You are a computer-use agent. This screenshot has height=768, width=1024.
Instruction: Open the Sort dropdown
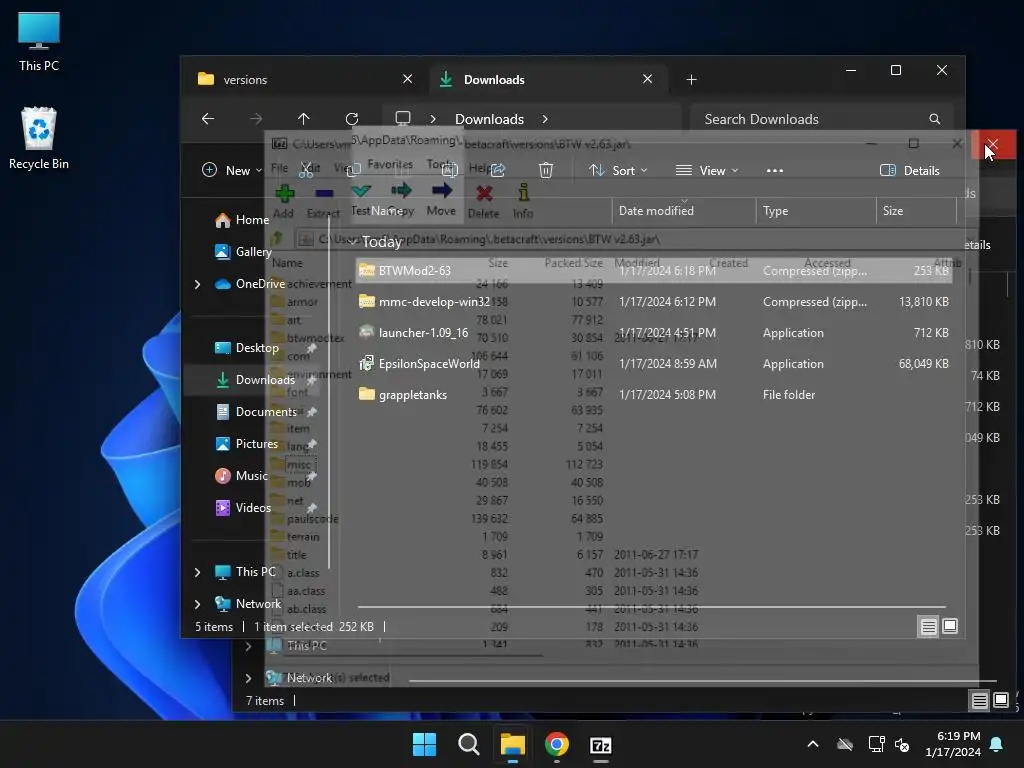(x=618, y=170)
